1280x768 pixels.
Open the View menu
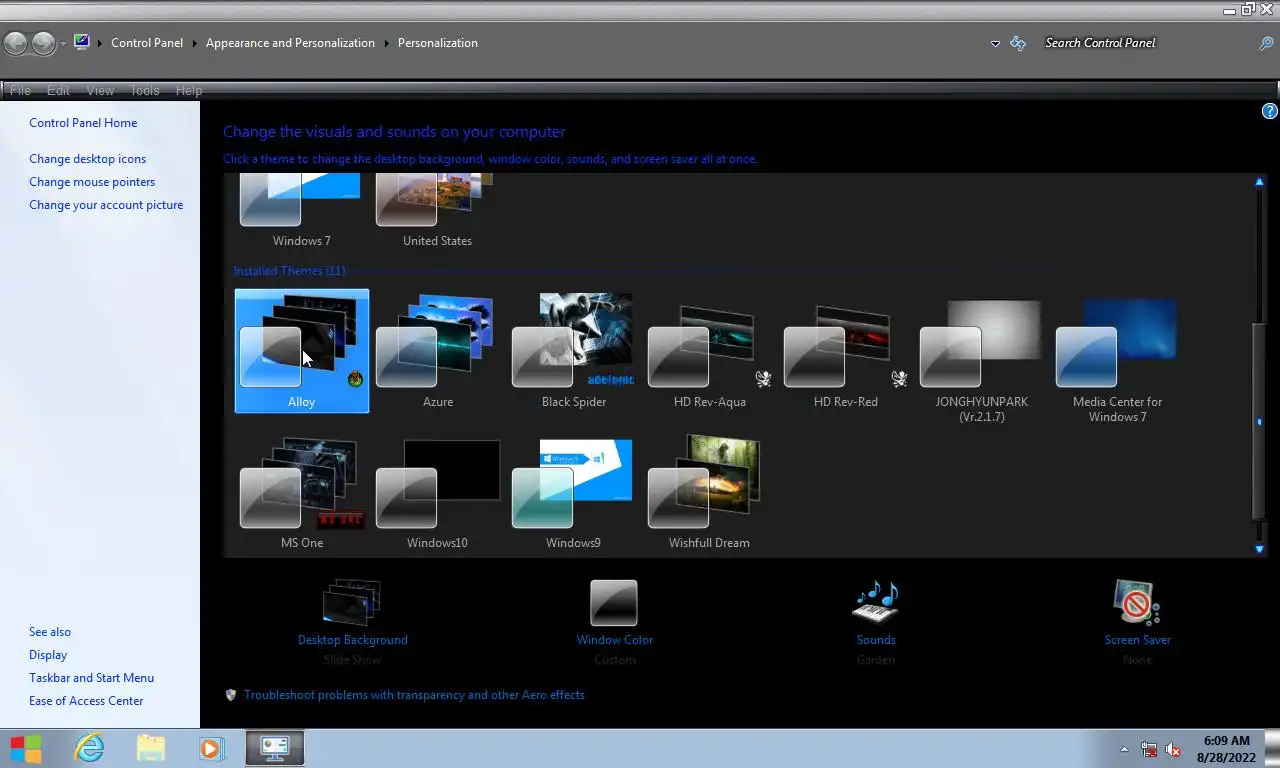pos(100,90)
